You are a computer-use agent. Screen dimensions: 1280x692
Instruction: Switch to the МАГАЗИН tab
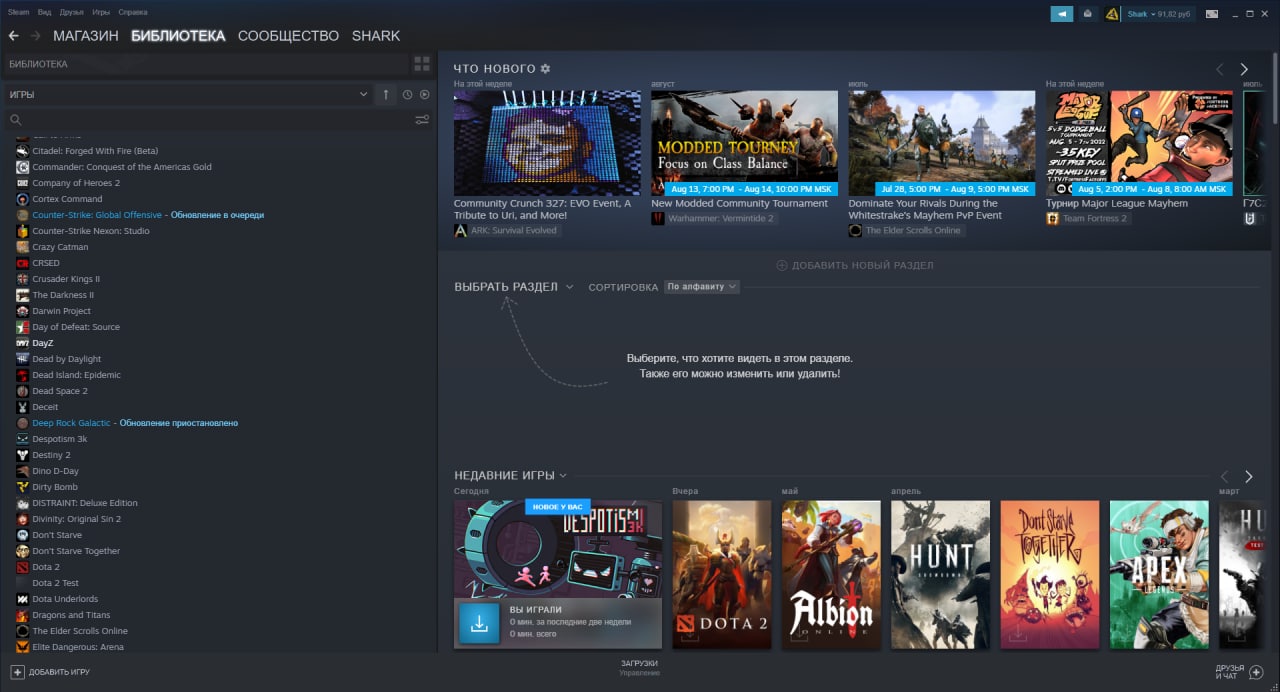(x=86, y=36)
